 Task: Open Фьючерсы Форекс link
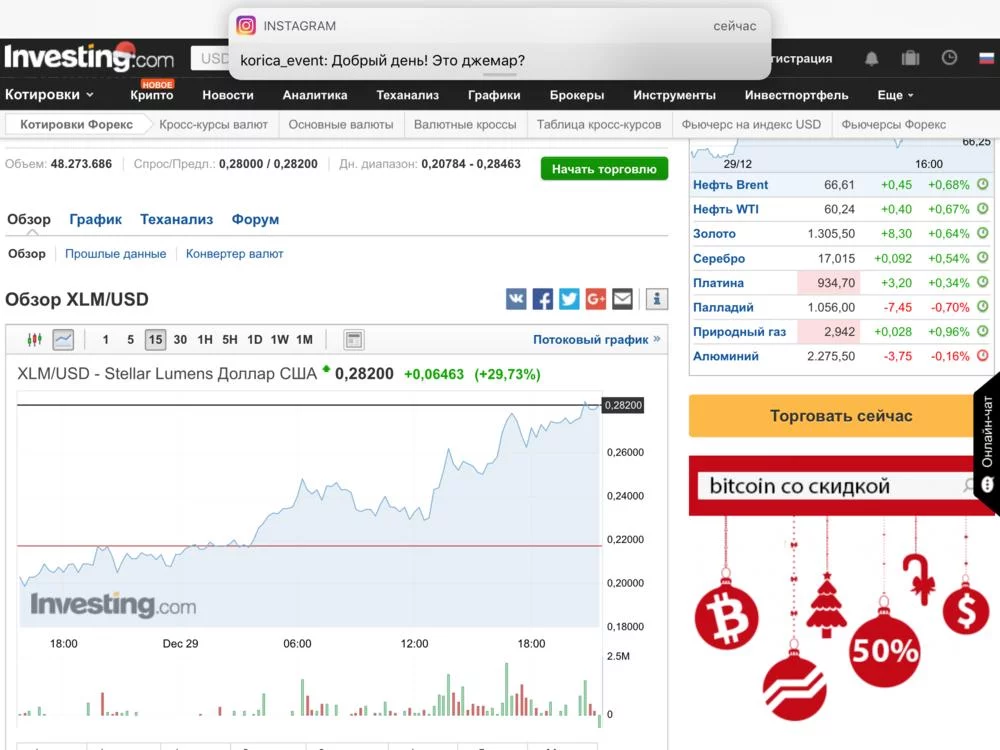[893, 124]
